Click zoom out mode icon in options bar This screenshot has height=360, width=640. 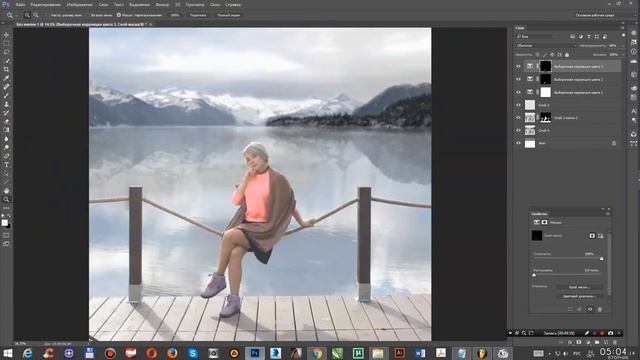[x=36, y=15]
